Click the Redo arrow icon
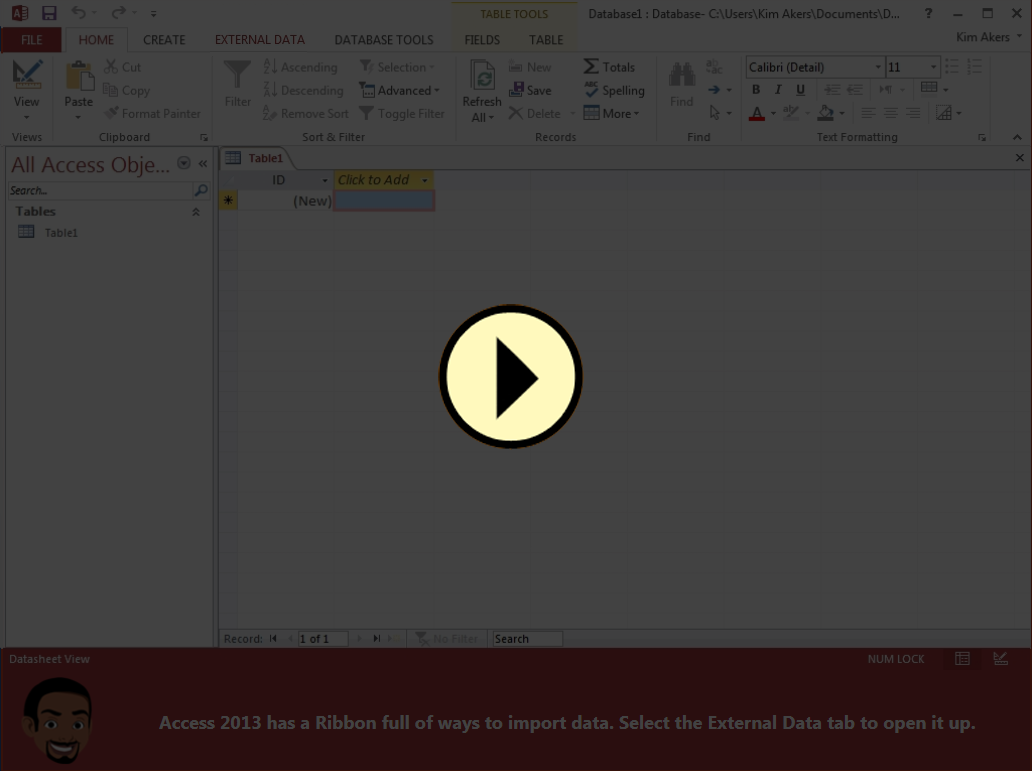This screenshot has width=1032, height=771. [x=118, y=13]
